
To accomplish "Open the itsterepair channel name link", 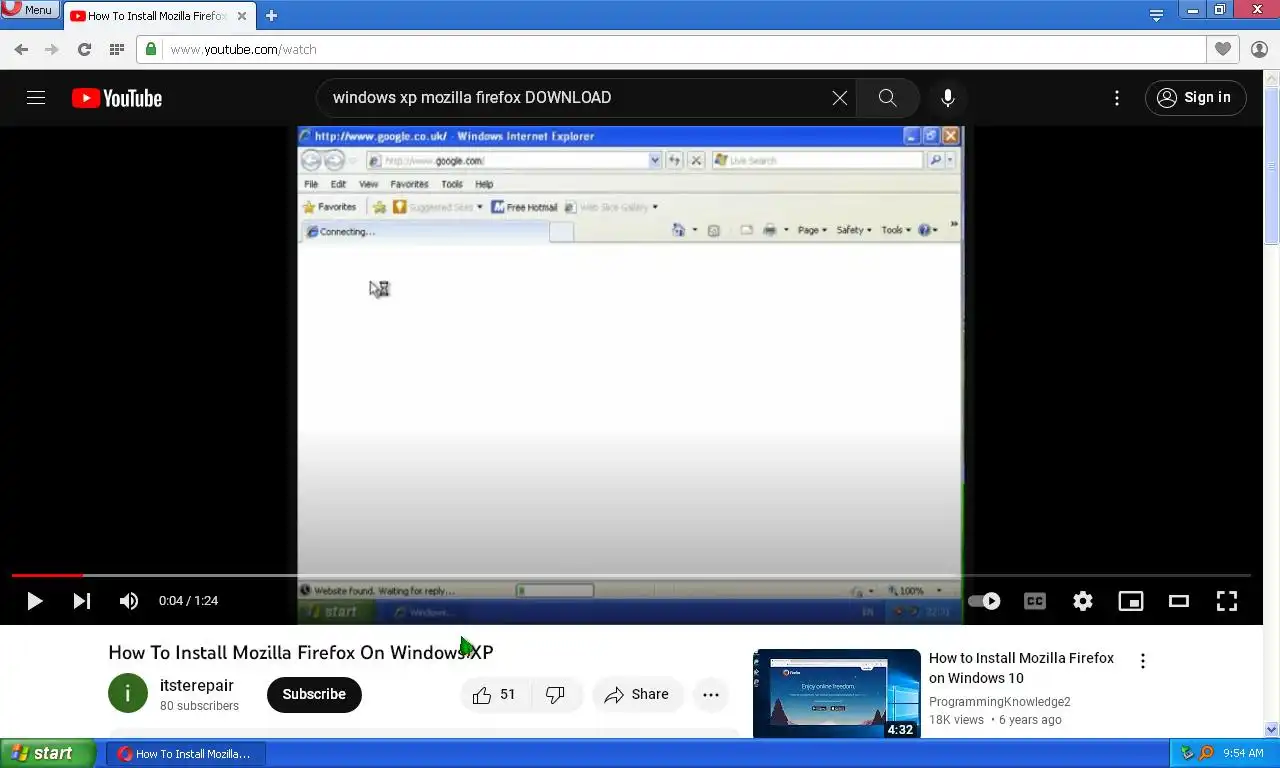I will click(x=197, y=685).
